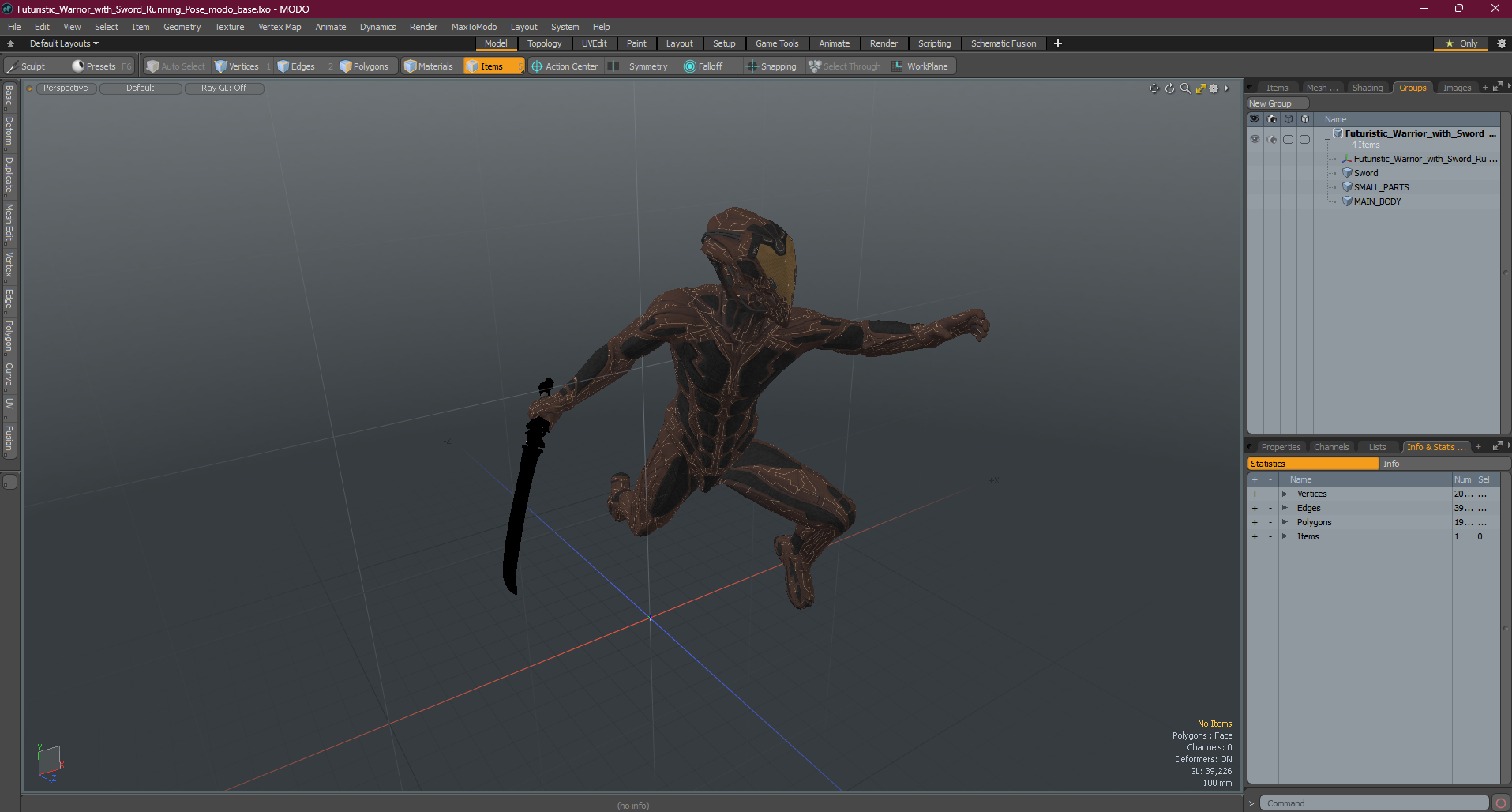Toggle first checkbox of Futuristic_Warrior group row
Screen dimensions: 1512x812
[x=1288, y=139]
